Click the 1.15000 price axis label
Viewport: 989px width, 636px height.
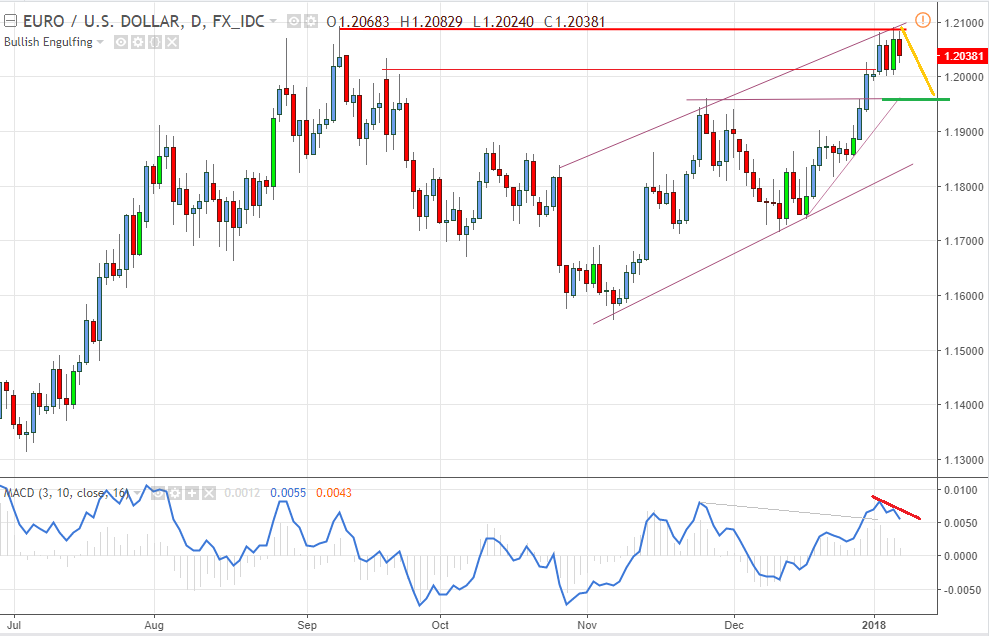click(964, 351)
